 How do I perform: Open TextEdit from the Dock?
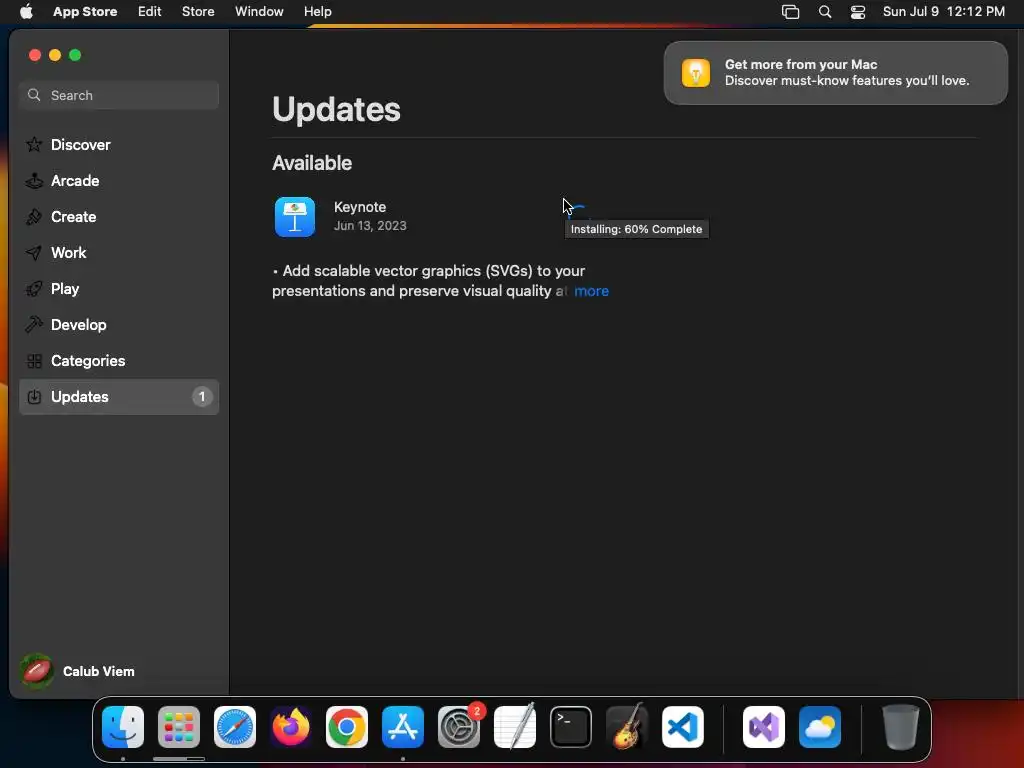click(x=515, y=727)
